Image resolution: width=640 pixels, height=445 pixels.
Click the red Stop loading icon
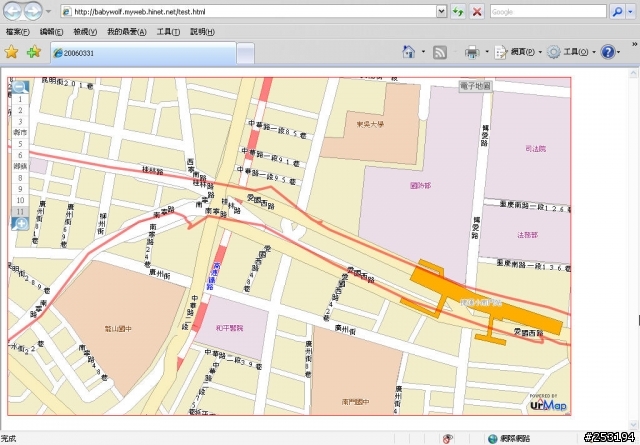click(x=476, y=12)
